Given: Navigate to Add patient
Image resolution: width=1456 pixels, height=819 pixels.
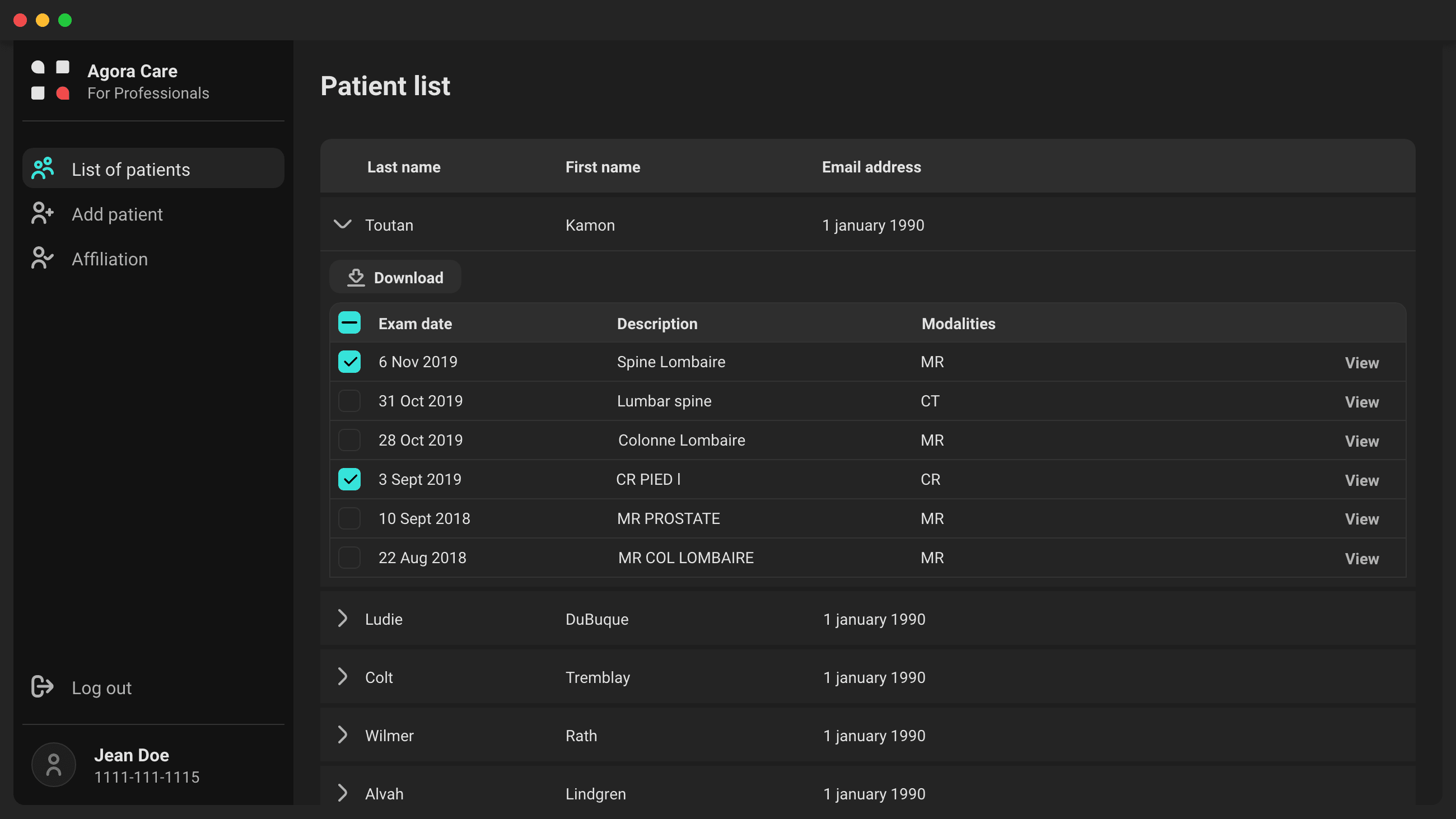Looking at the screenshot, I should tap(117, 214).
